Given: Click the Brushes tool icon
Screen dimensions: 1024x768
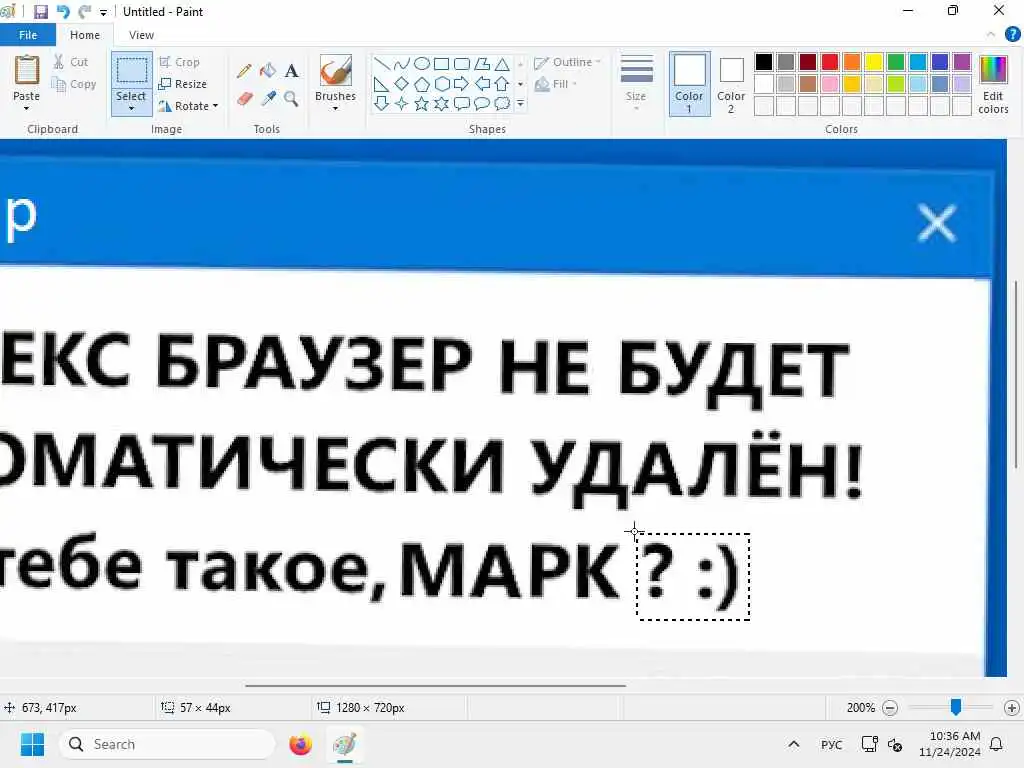Looking at the screenshot, I should coord(336,71).
